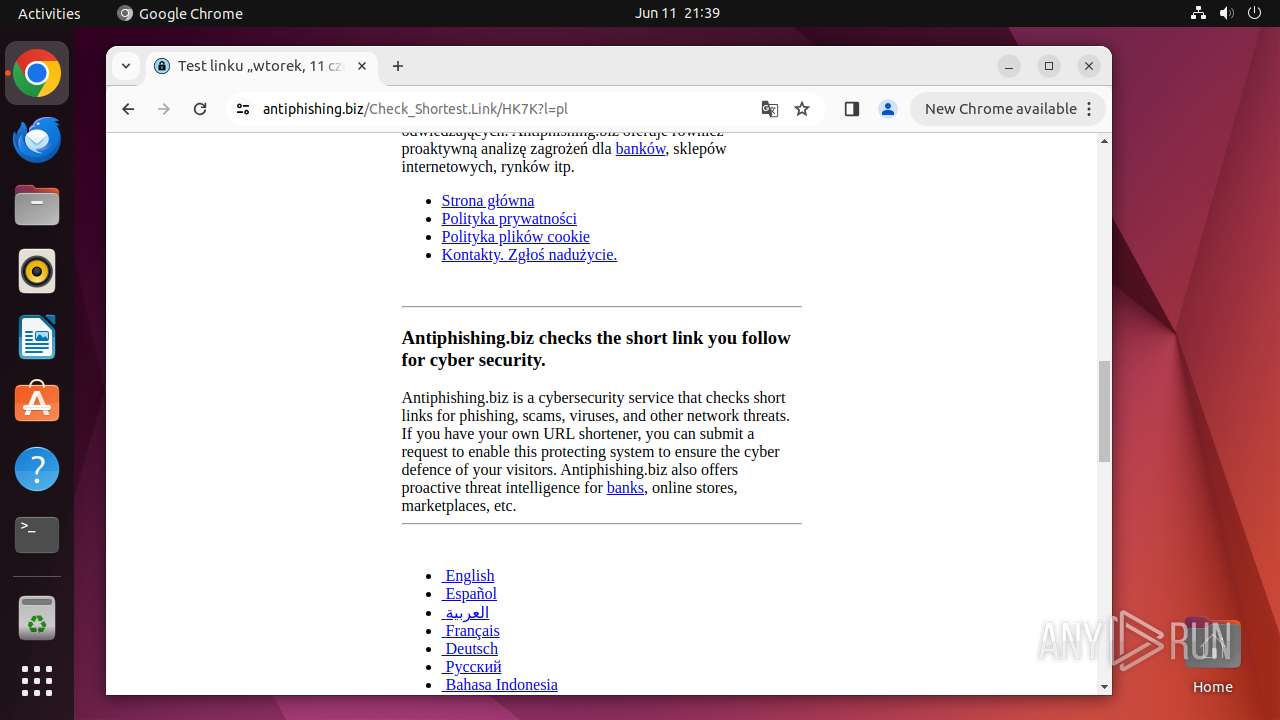Maximize the Chrome window
1280x720 pixels.
click(1049, 66)
